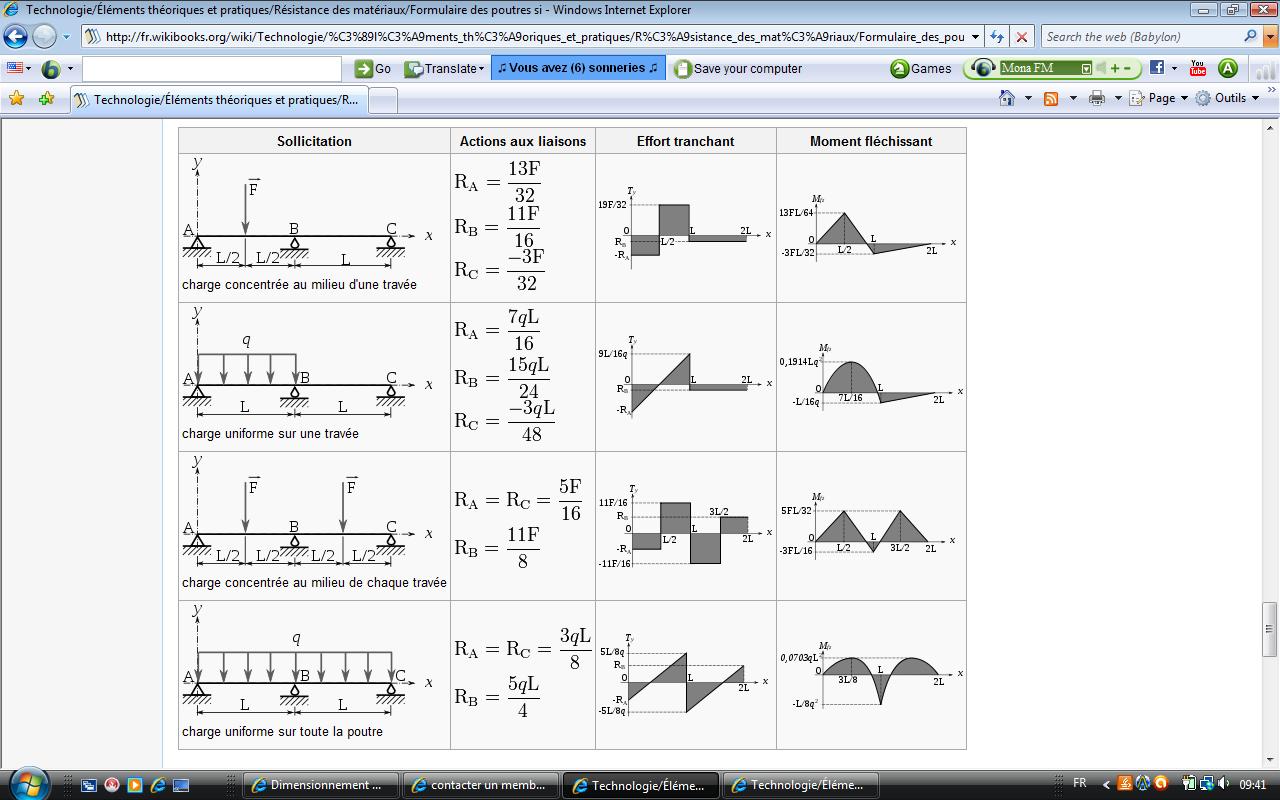The width and height of the screenshot is (1280, 800).
Task: Click 'charge concentrée au milieu d'une travée' caption
Action: coord(299,285)
